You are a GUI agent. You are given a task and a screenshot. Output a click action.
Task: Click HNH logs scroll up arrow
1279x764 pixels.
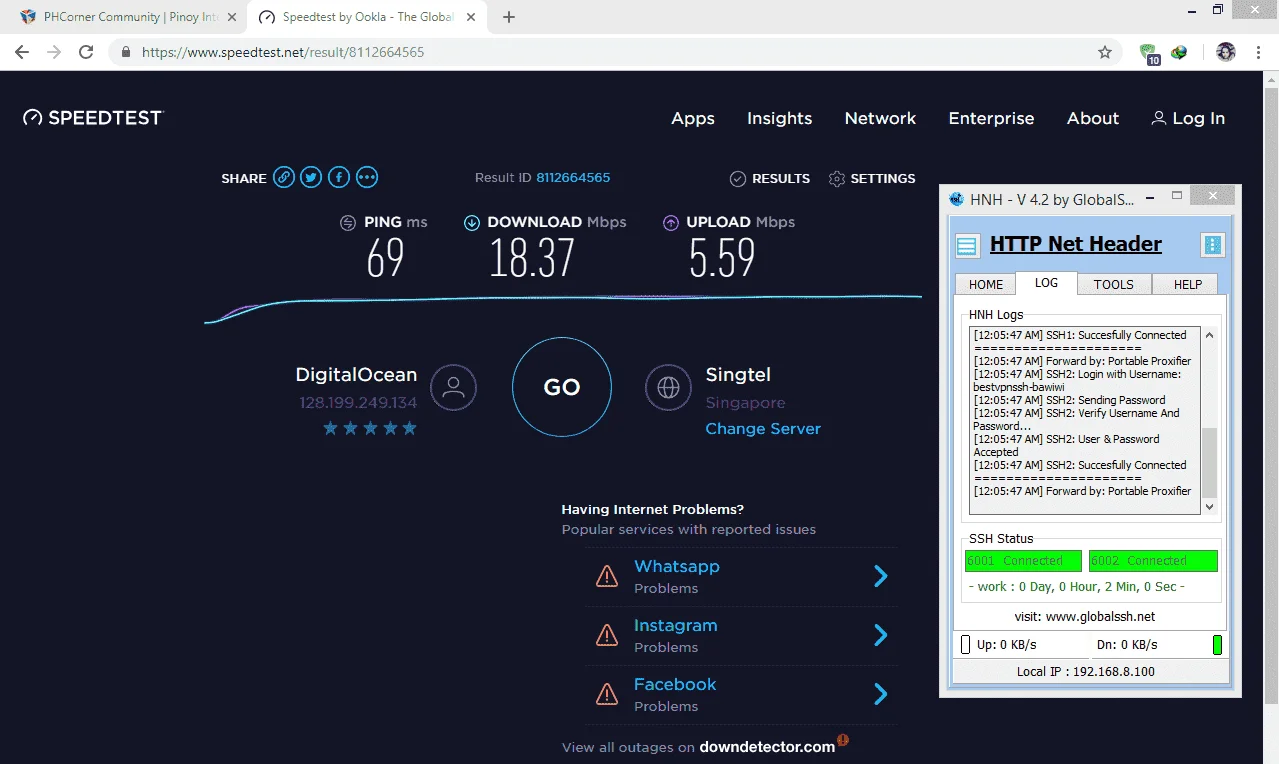1210,336
